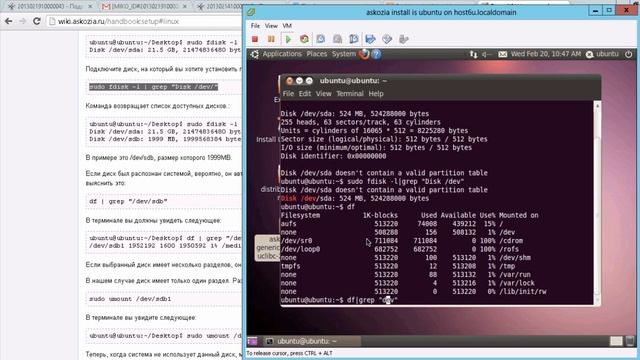Open the Snapshot Manager icon
The image size is (640, 360).
tap(354, 39)
